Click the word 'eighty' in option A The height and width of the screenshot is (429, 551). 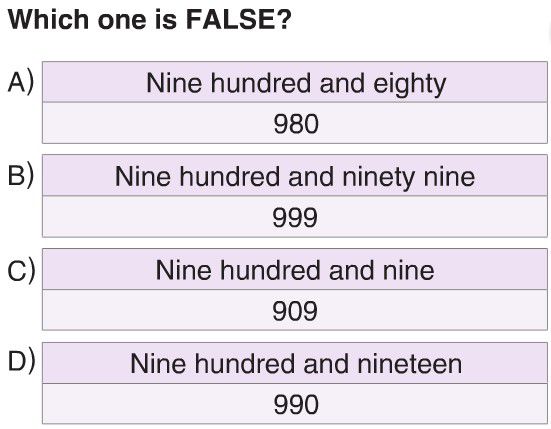(409, 85)
